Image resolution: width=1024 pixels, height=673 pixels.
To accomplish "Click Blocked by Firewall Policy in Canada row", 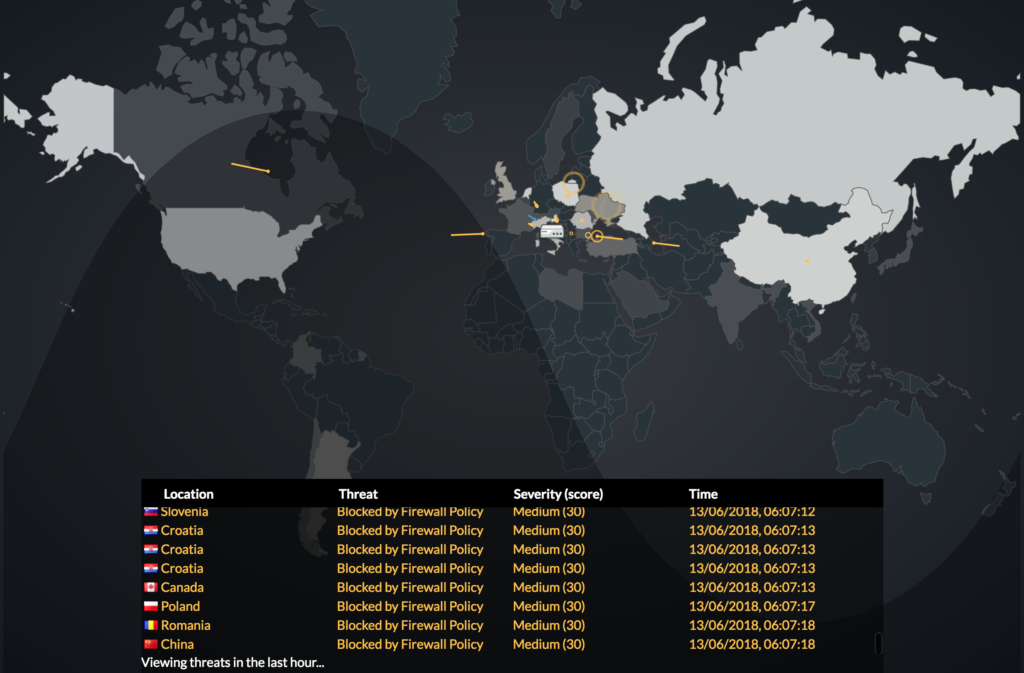I will click(410, 587).
